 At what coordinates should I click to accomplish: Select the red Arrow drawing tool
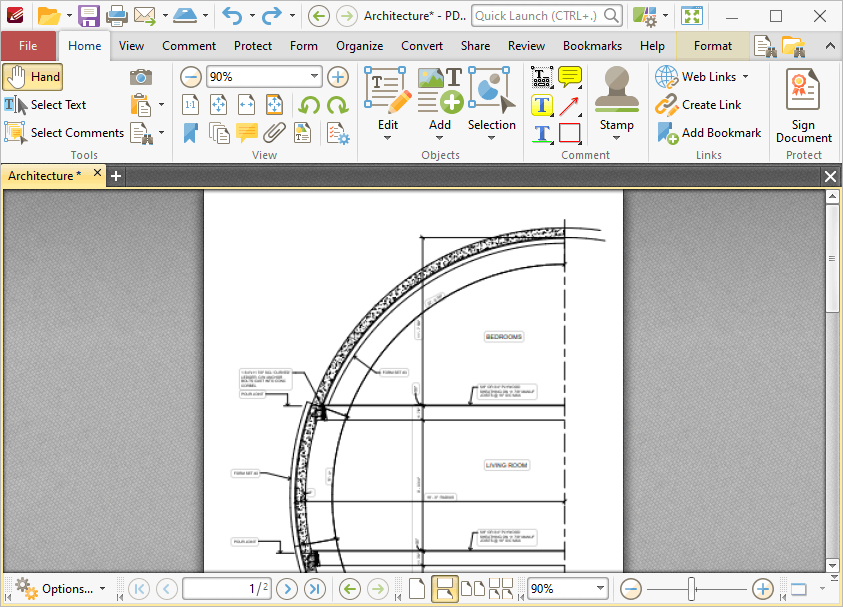[570, 106]
